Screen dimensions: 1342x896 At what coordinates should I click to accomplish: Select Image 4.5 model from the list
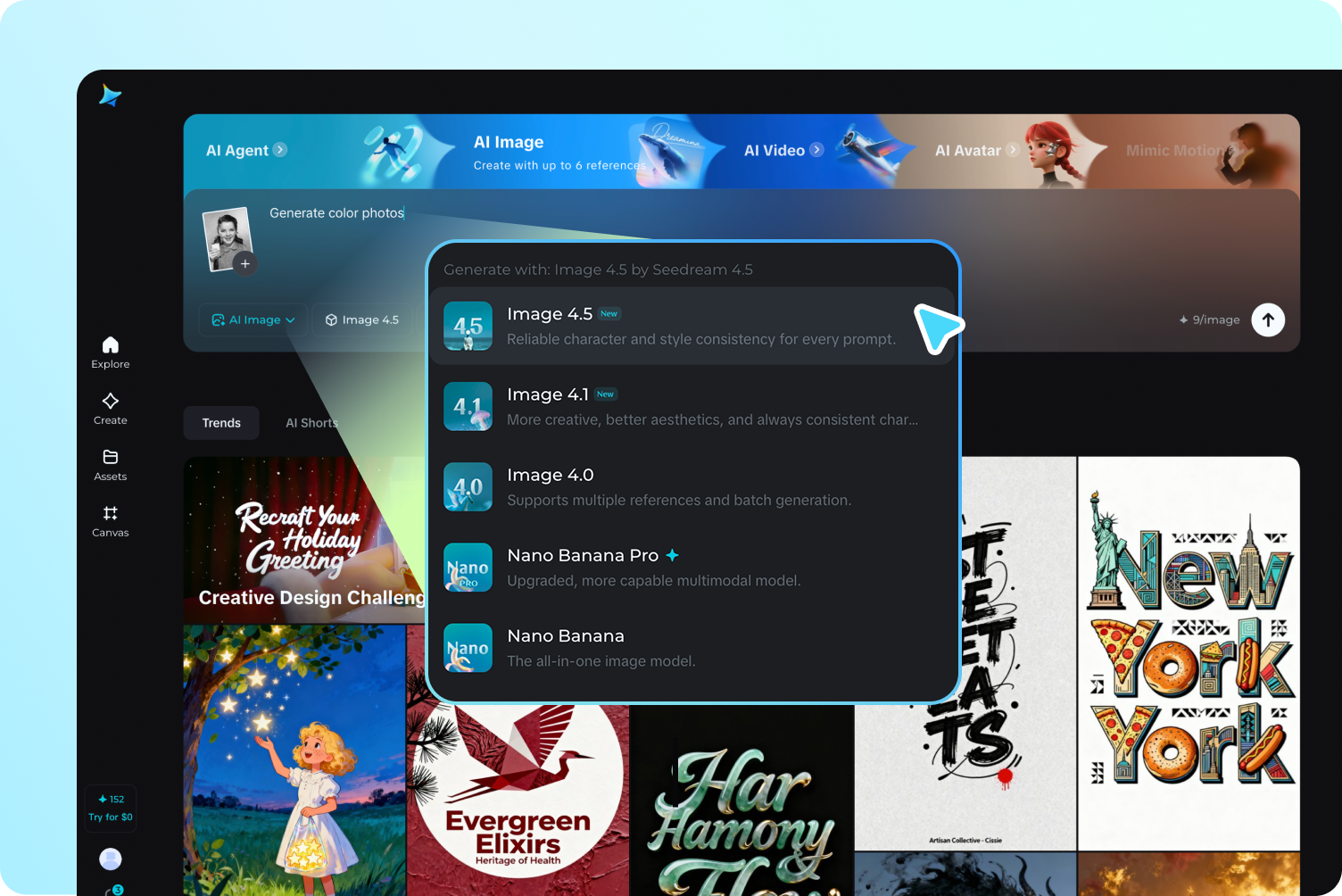pos(692,326)
